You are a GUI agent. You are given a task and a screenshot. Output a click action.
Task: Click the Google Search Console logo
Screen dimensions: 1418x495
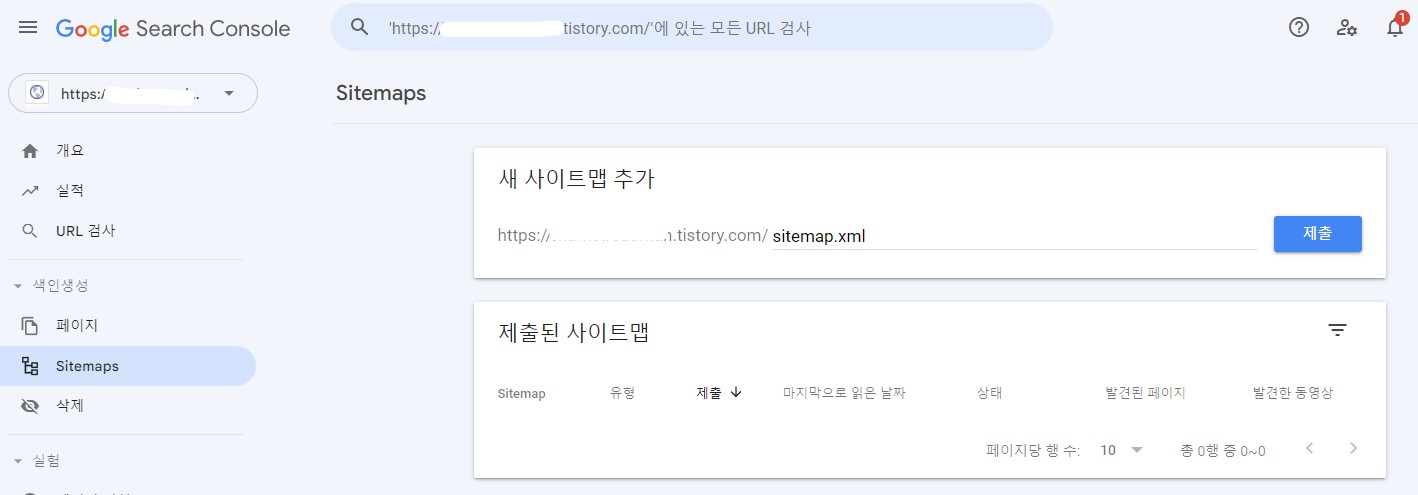(173, 29)
